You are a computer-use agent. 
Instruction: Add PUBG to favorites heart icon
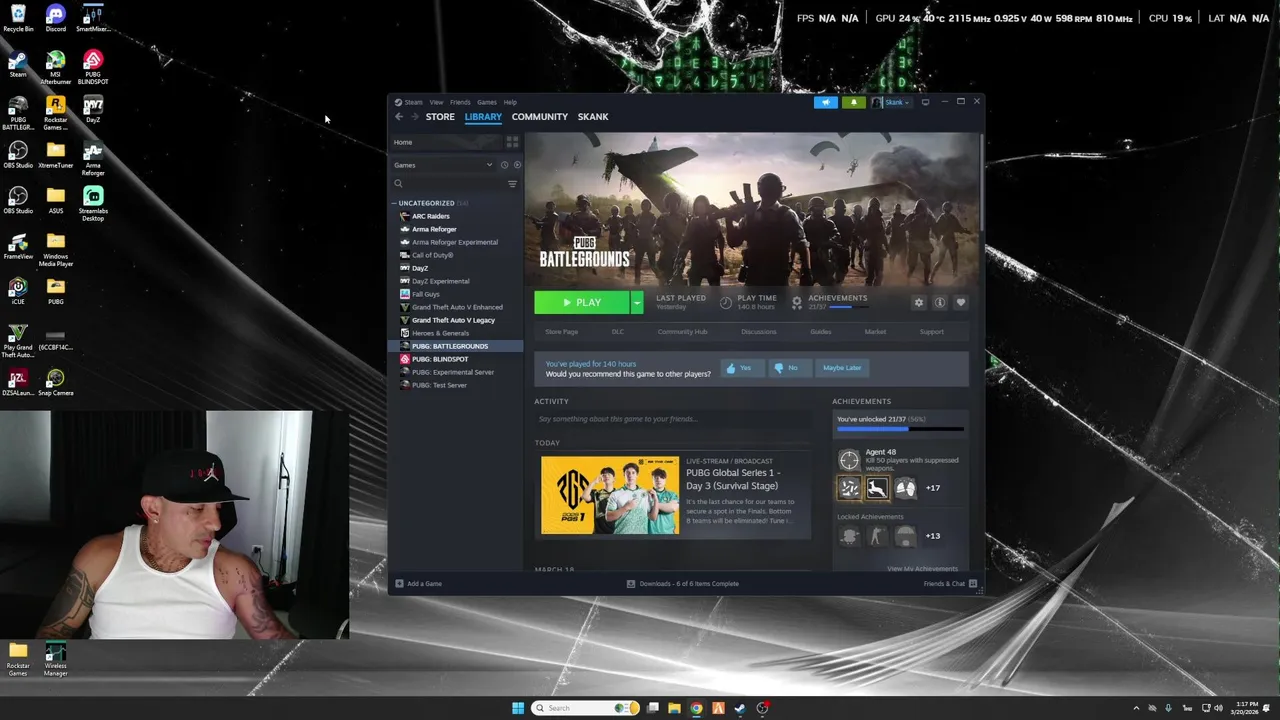pyautogui.click(x=961, y=302)
